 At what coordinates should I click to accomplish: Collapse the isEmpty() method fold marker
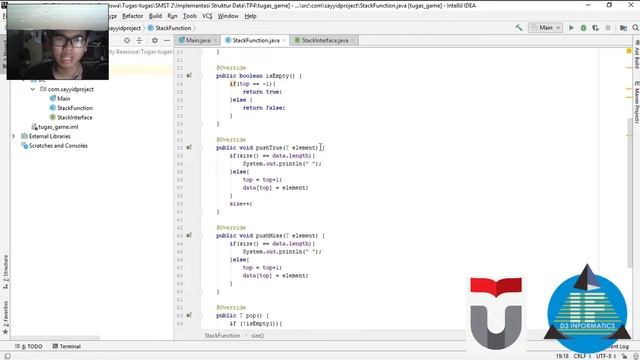[x=200, y=76]
